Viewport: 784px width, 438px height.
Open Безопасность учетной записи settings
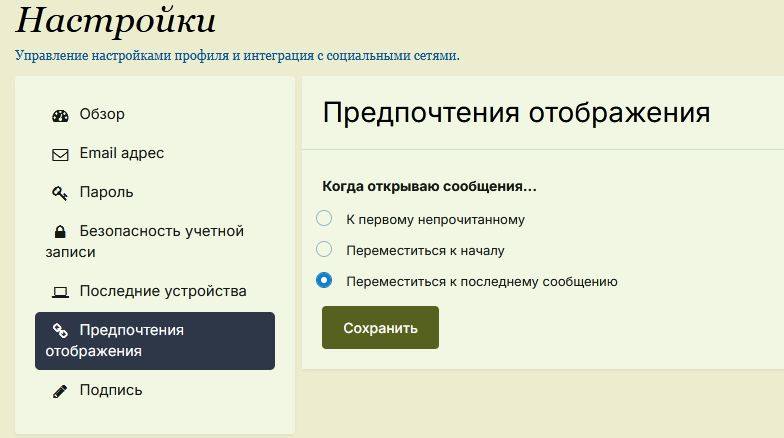coord(160,231)
